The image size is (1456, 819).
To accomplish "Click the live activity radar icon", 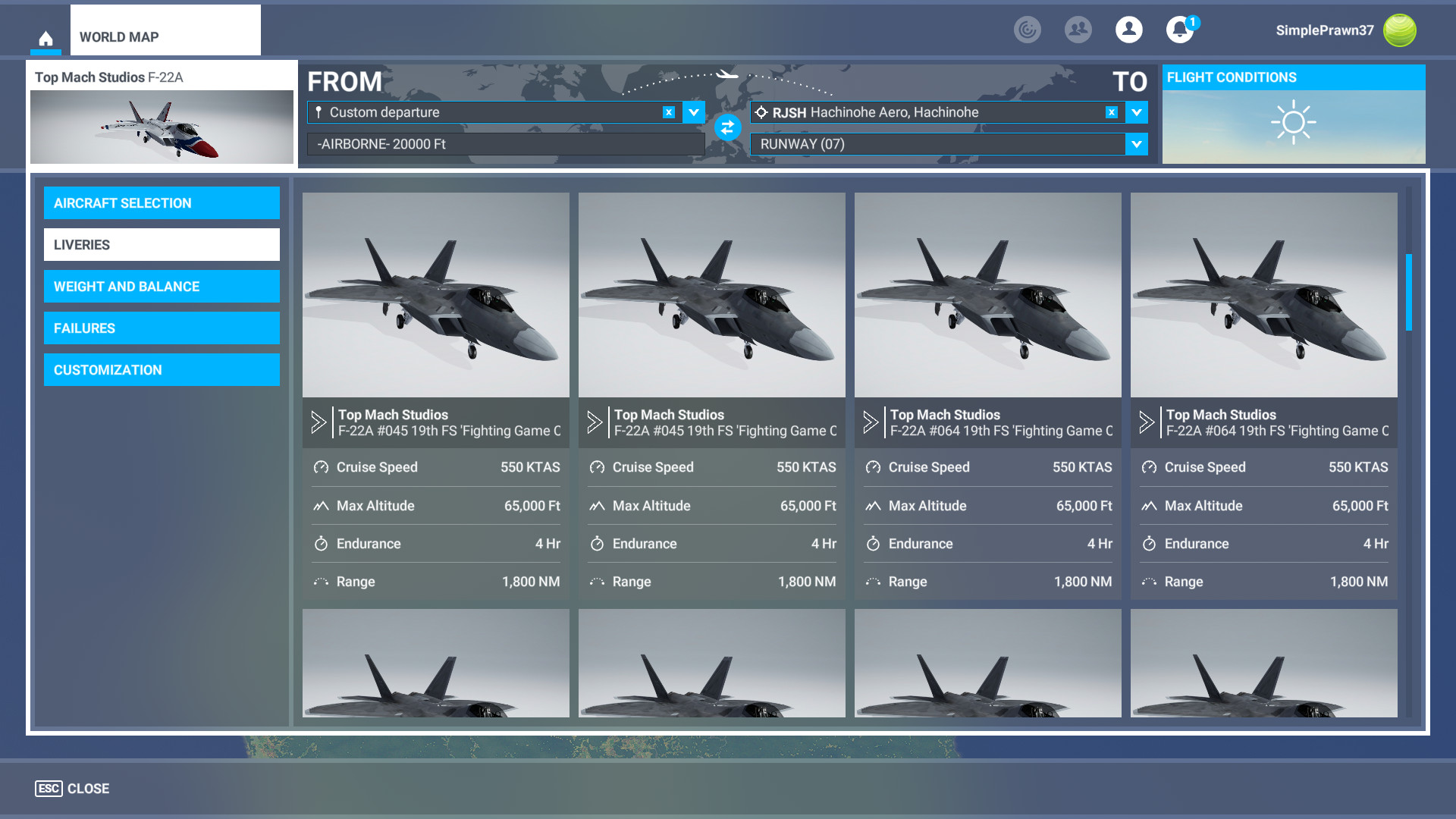I will pyautogui.click(x=1027, y=30).
